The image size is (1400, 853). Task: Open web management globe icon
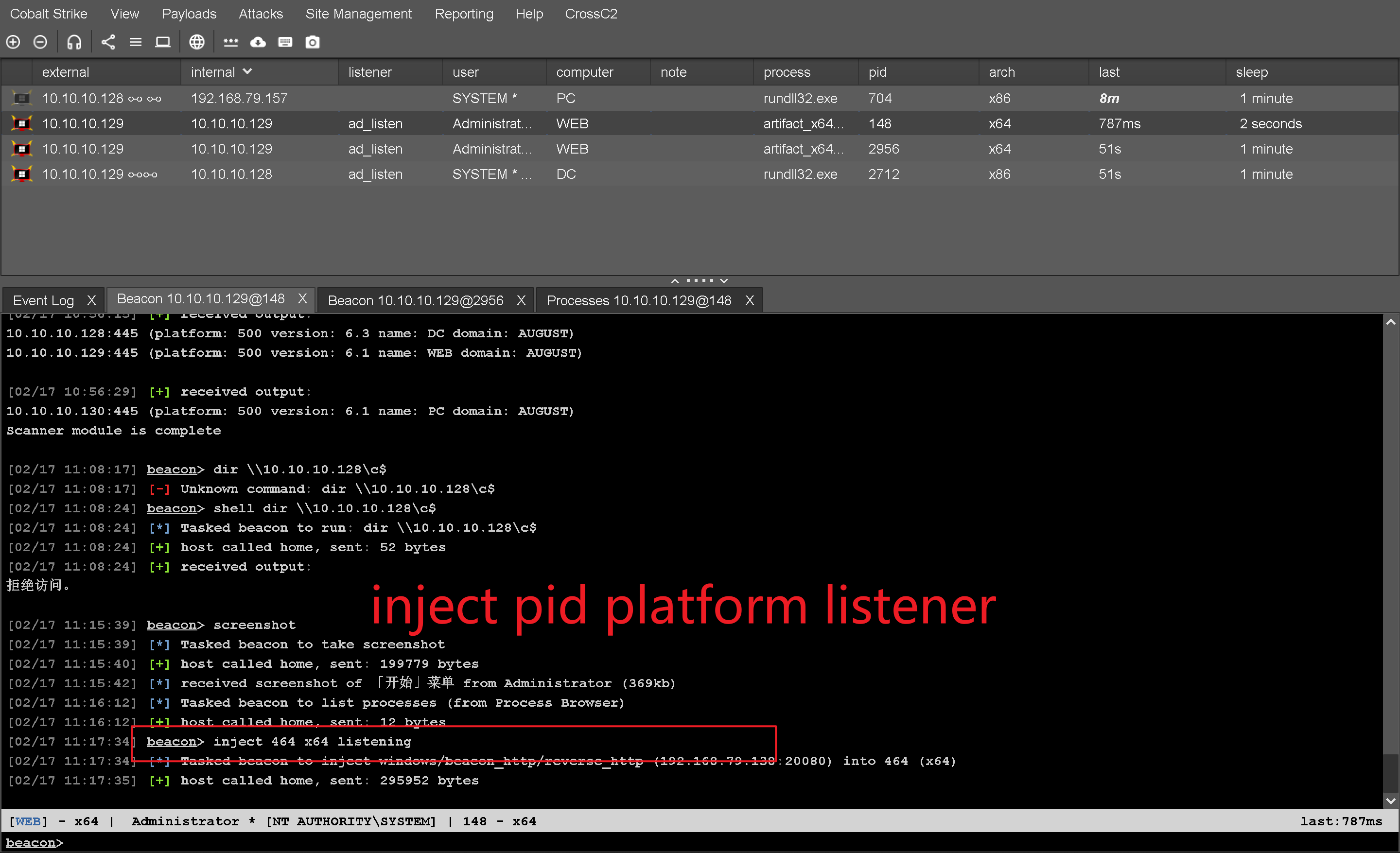196,42
